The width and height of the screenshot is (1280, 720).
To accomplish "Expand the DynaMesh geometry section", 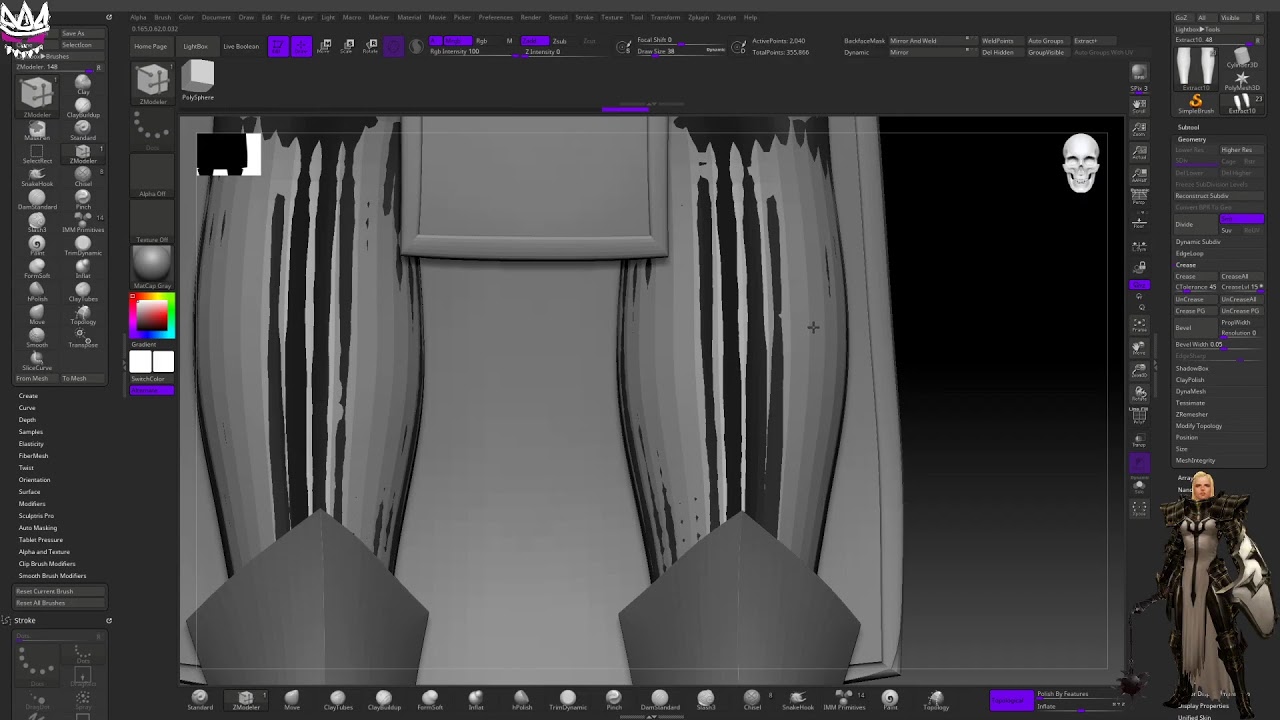I will [1190, 391].
